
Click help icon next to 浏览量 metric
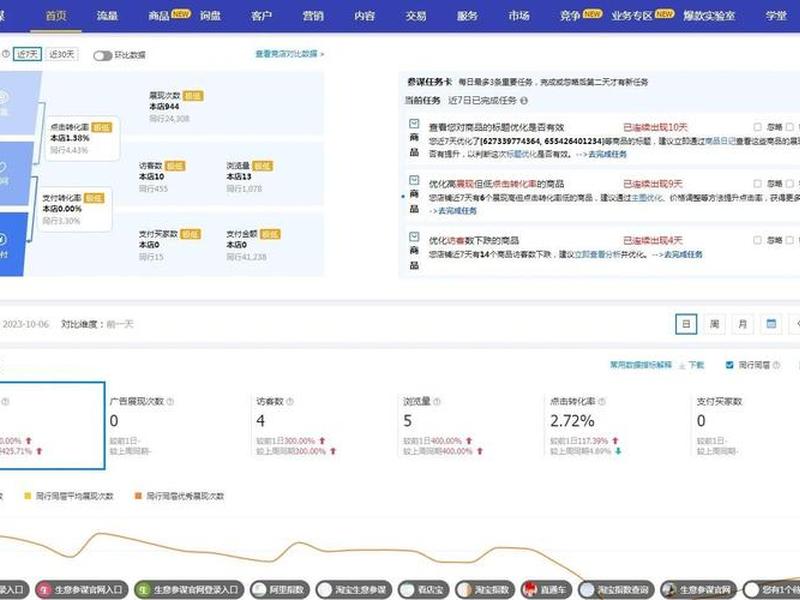[x=437, y=402]
